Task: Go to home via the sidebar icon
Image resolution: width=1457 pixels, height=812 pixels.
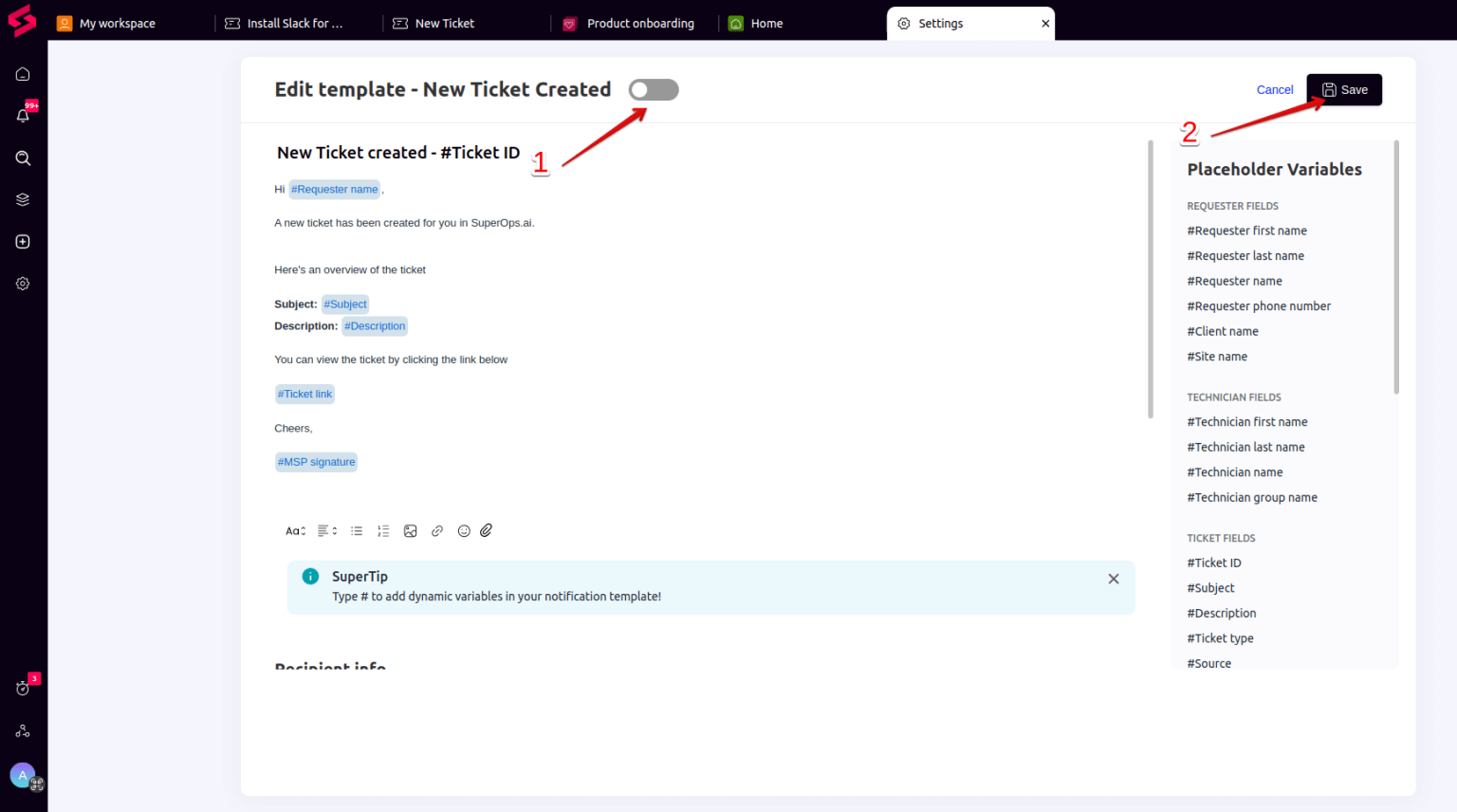Action: [22, 73]
